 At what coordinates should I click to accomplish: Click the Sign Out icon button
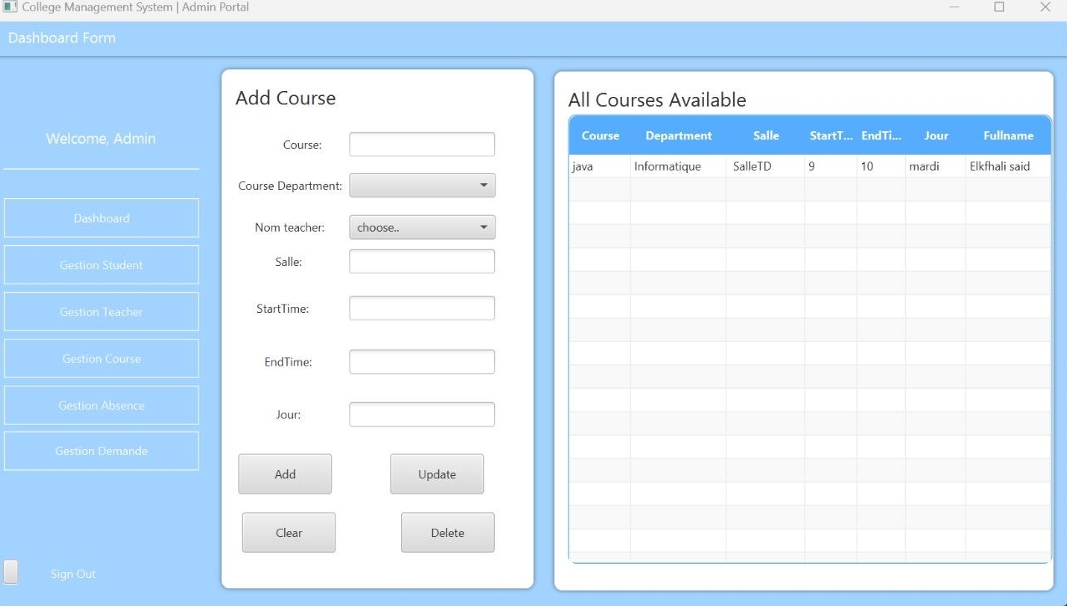click(x=11, y=572)
